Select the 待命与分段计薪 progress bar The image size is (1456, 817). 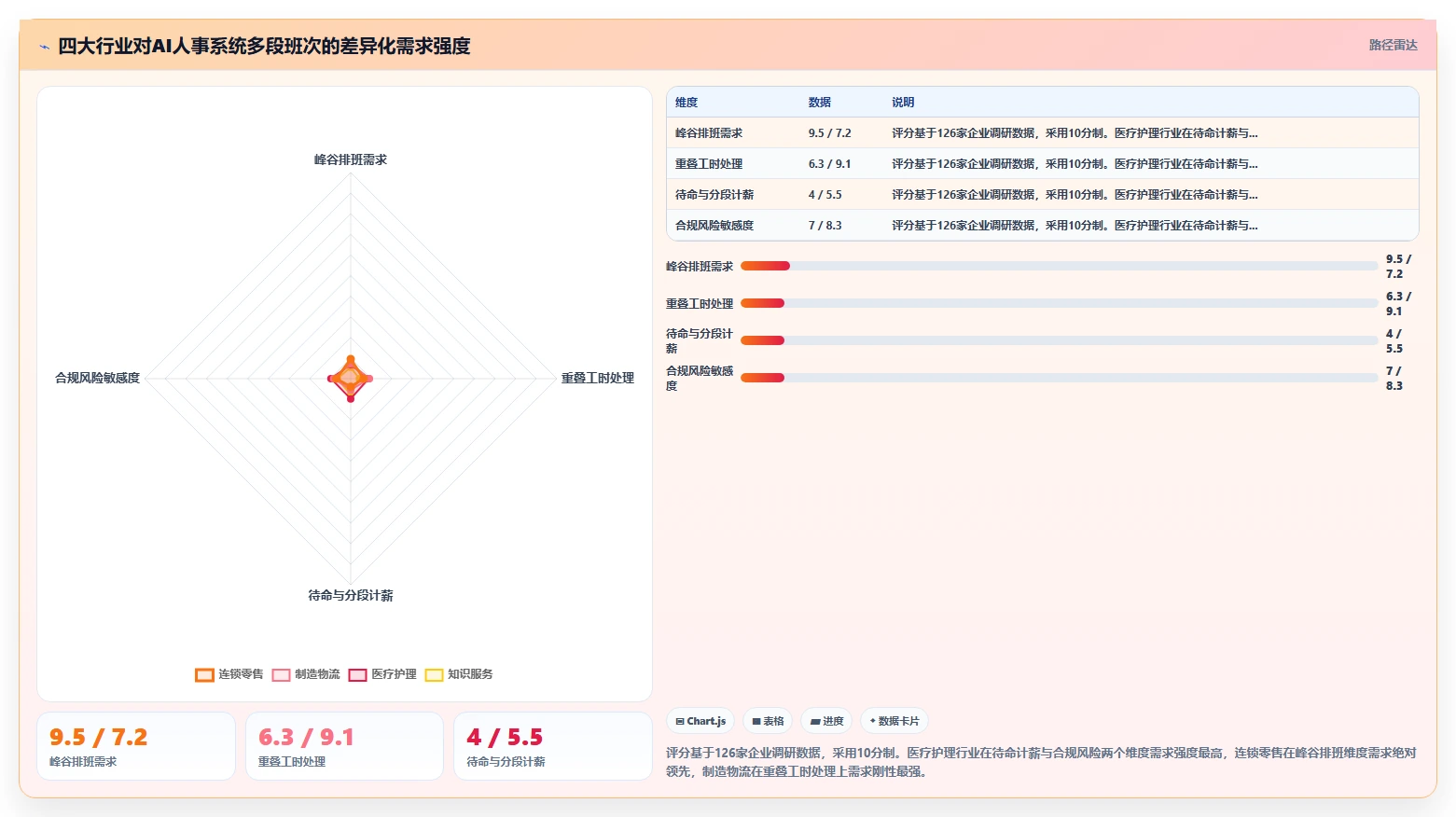pos(1059,340)
